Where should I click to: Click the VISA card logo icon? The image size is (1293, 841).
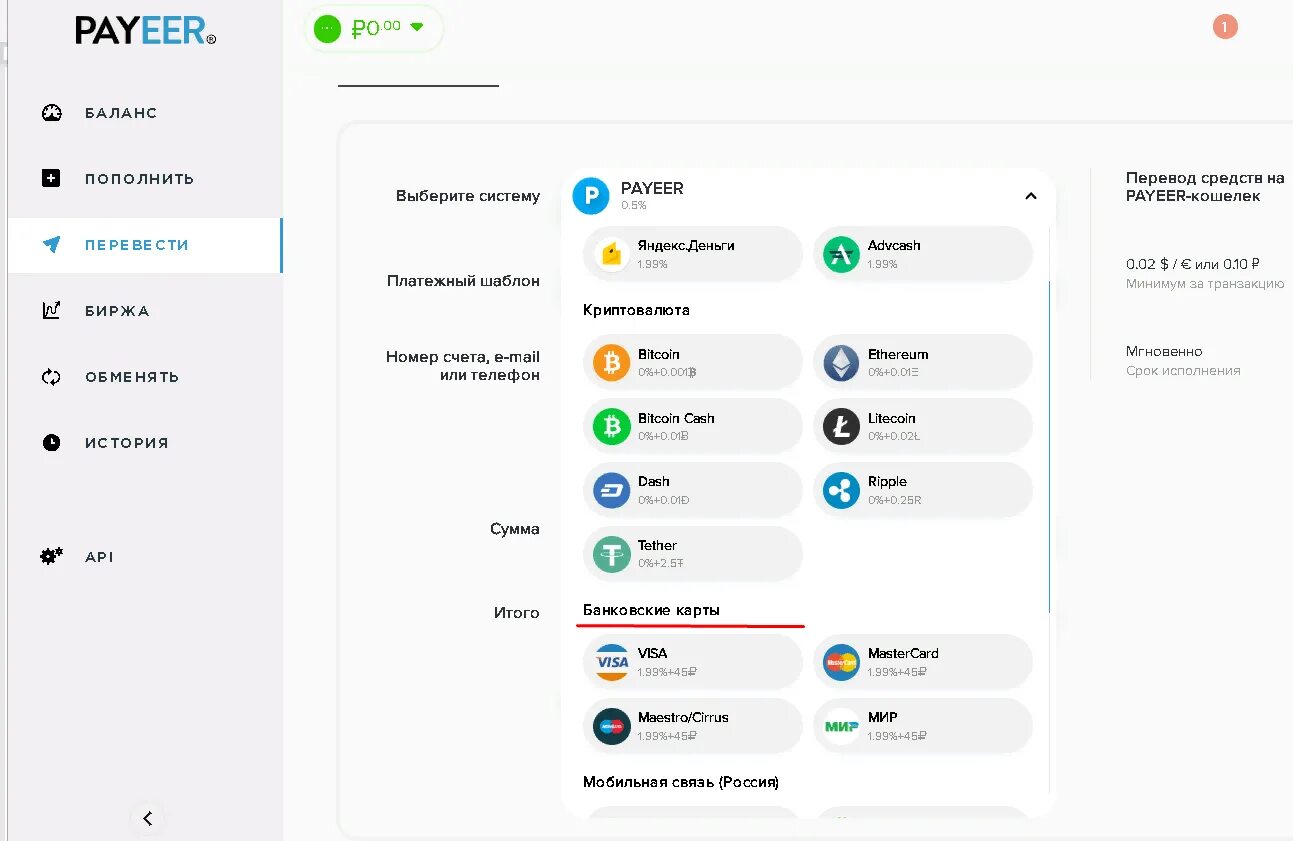612,662
